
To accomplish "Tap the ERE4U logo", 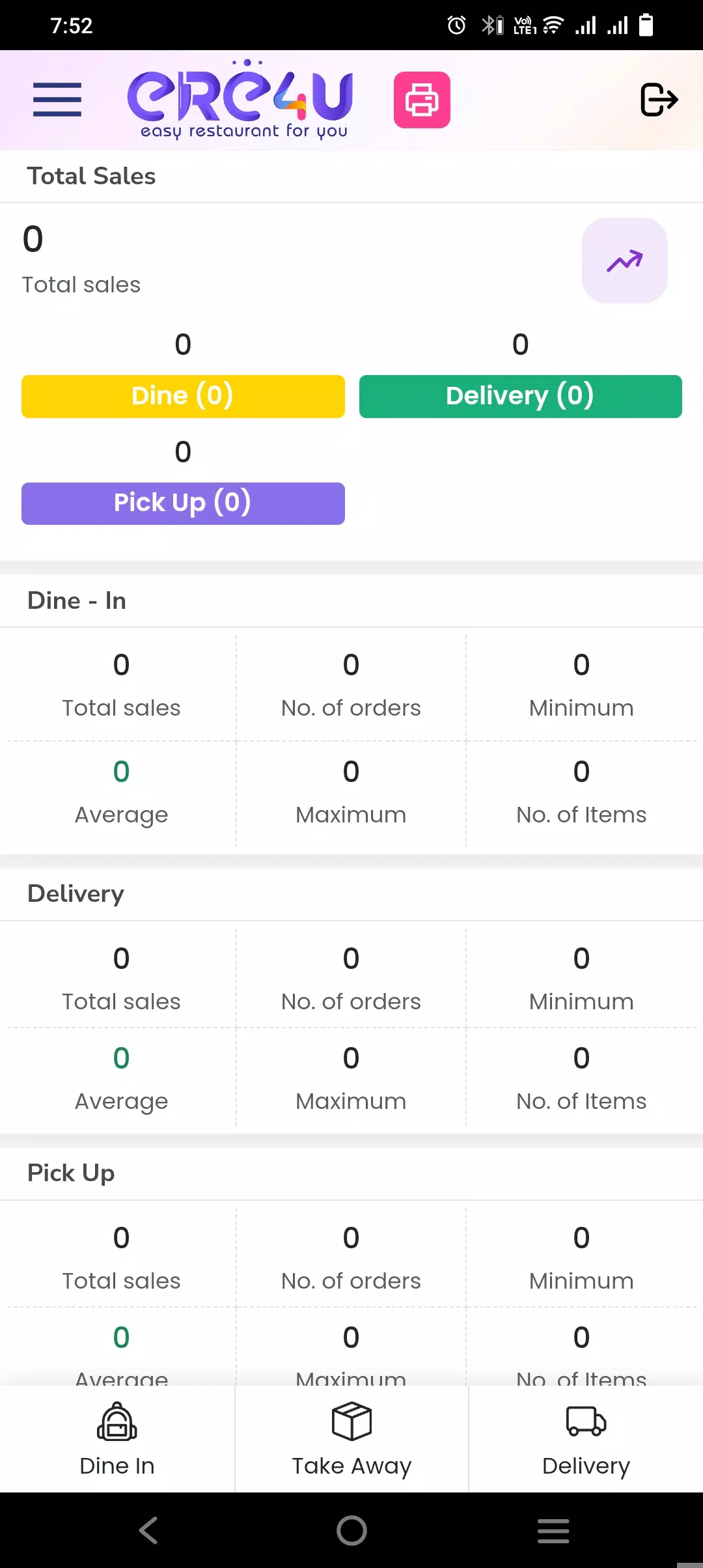I will click(x=240, y=100).
